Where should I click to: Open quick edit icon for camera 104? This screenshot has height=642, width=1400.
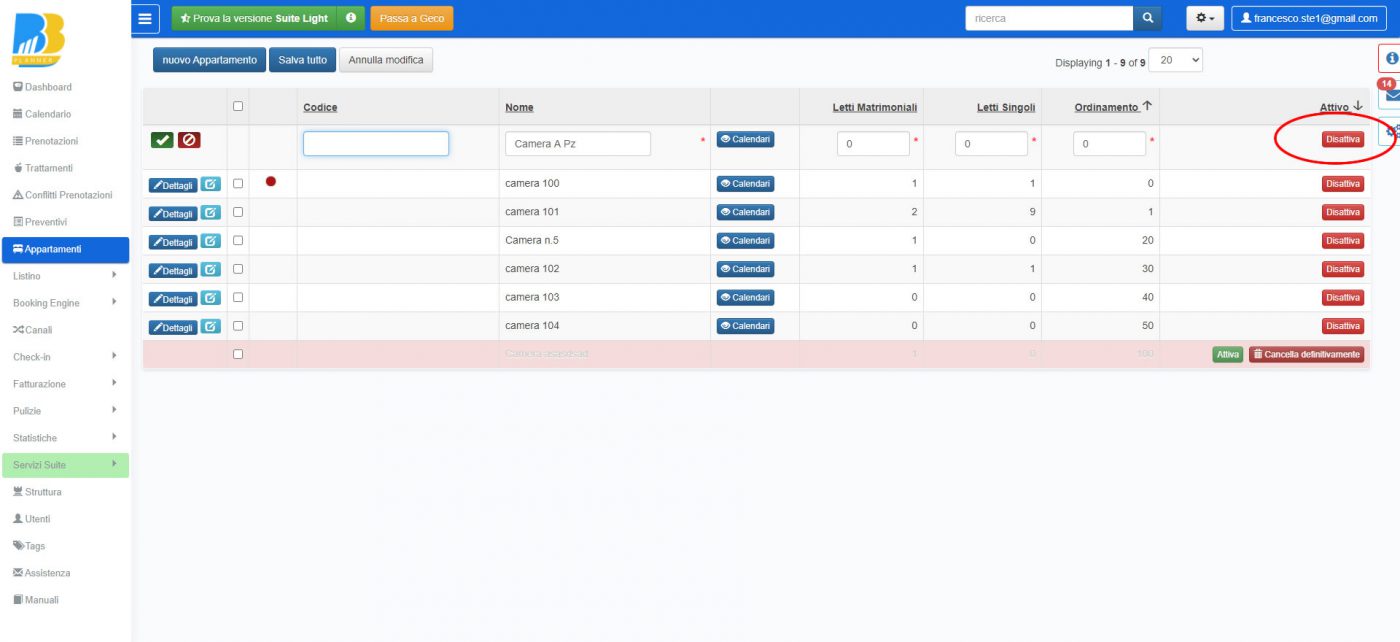pos(210,326)
